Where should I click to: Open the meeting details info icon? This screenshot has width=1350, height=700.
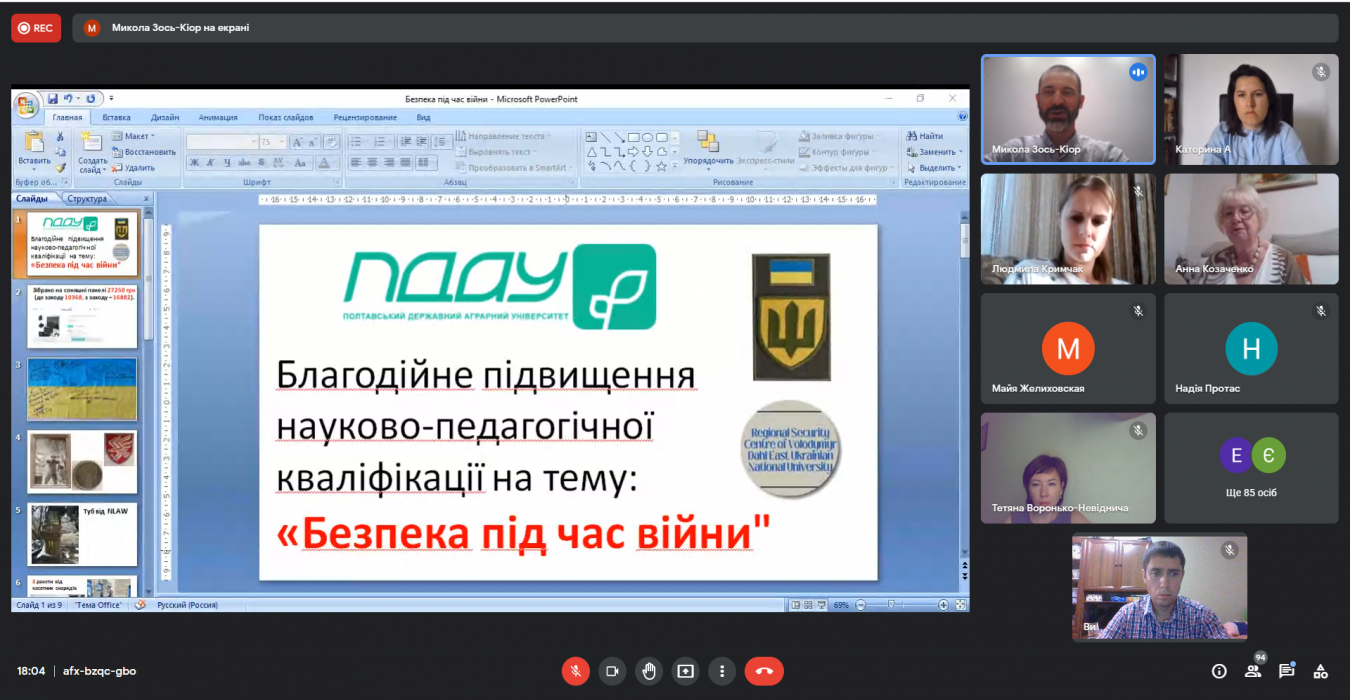point(1219,671)
